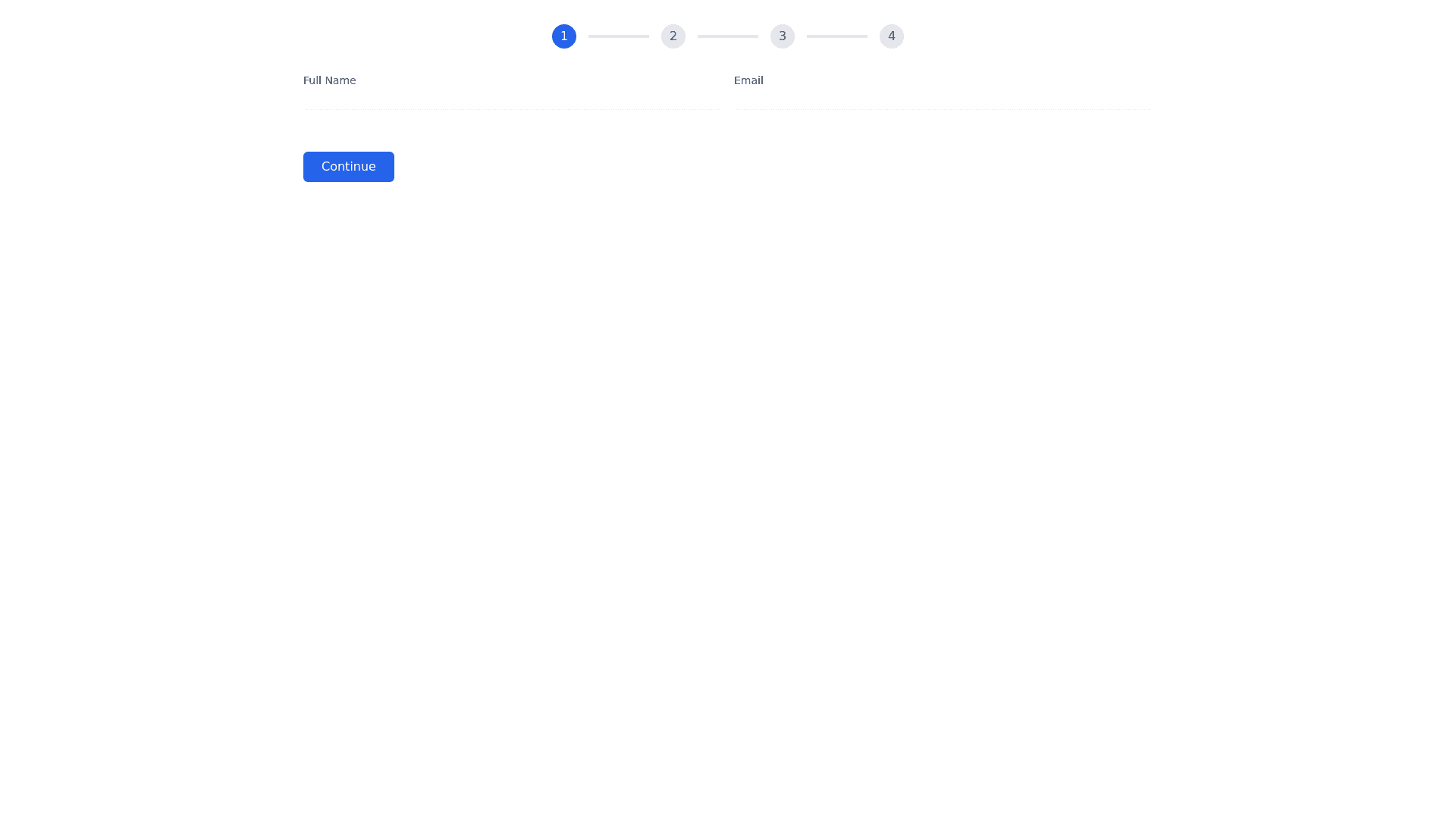Proceed with the blue Continue button

[x=349, y=167]
